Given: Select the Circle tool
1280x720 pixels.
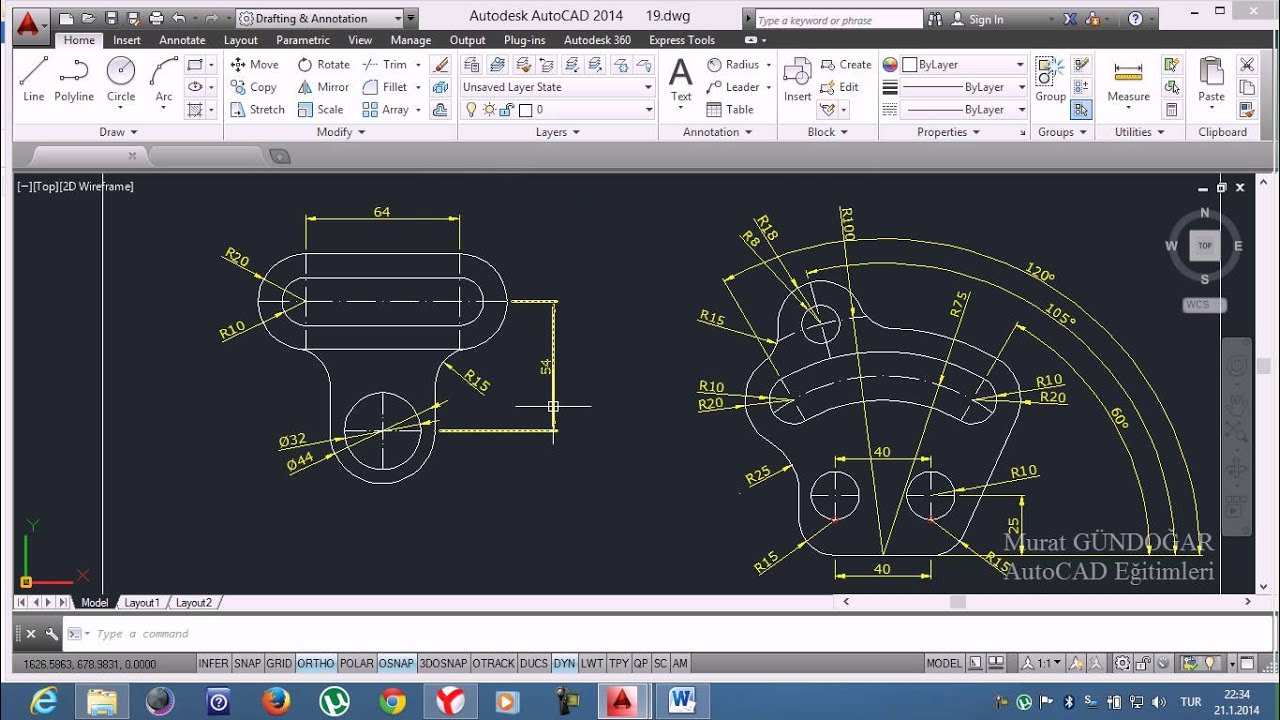Looking at the screenshot, I should coord(121,78).
